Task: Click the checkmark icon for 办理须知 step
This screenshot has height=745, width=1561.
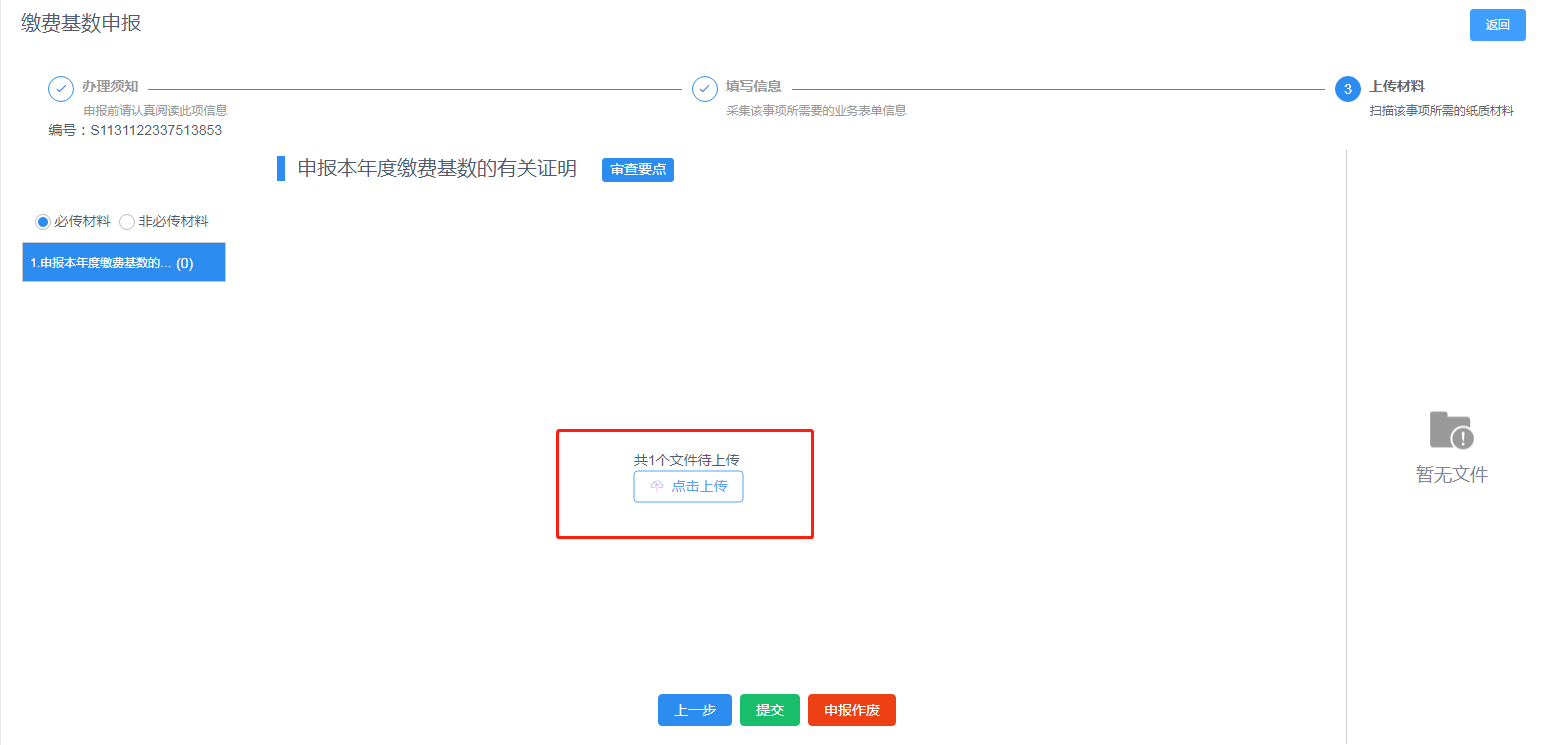Action: pos(61,88)
